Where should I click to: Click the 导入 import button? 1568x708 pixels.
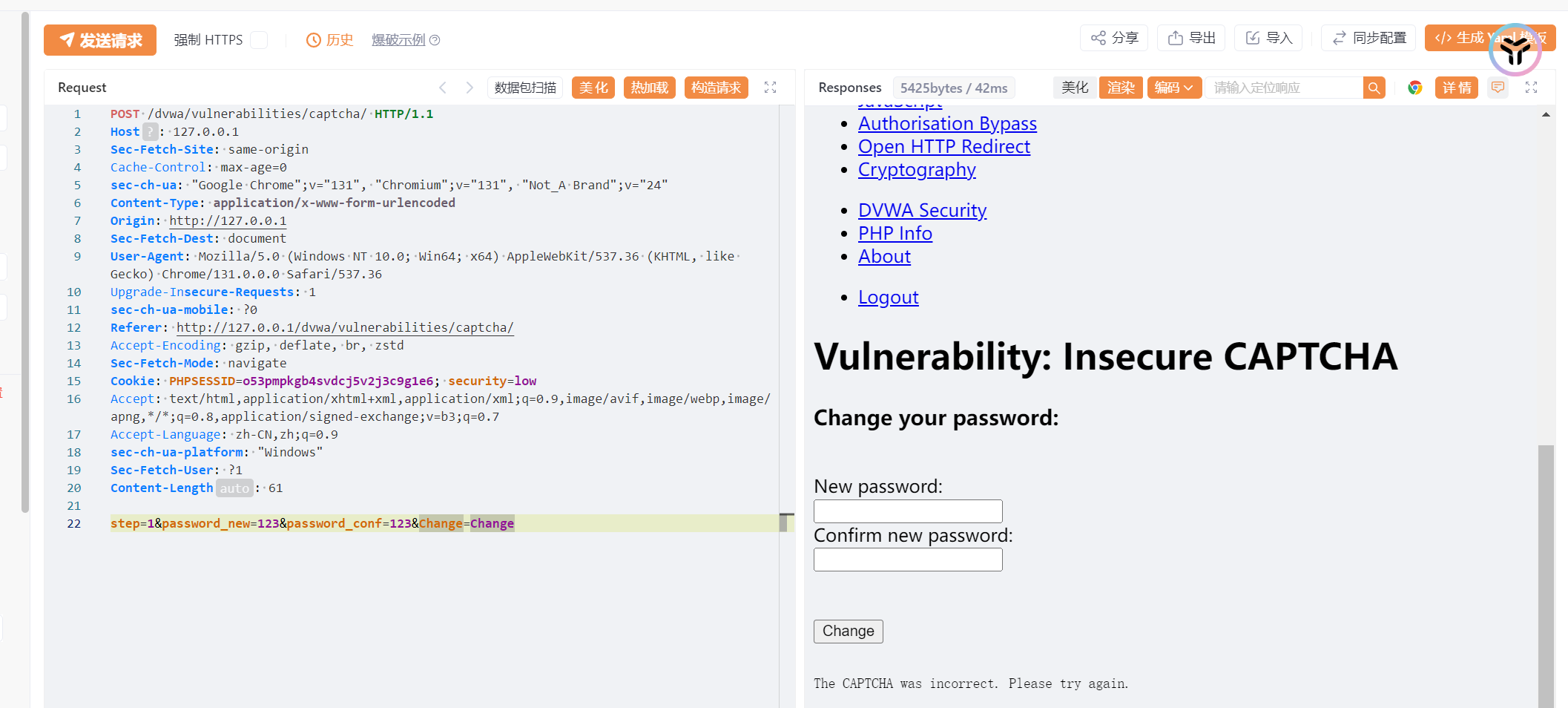(1269, 38)
